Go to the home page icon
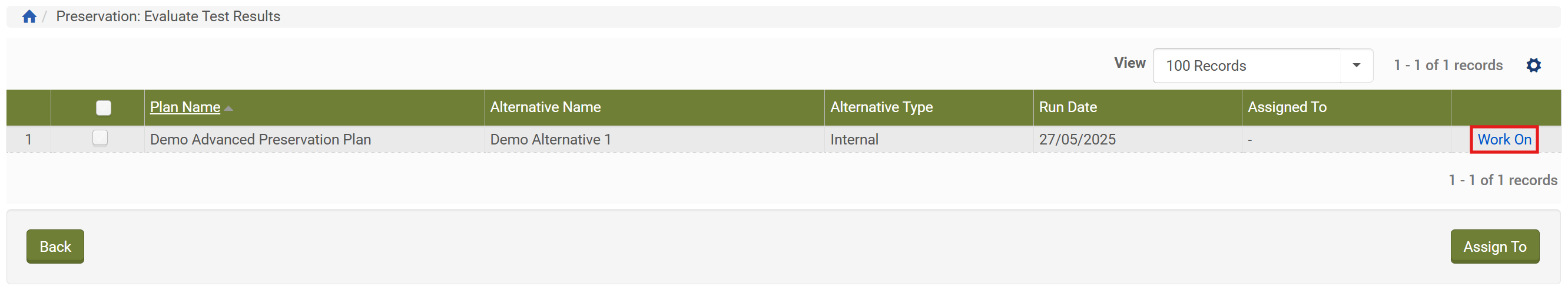The image size is (1568, 299). (29, 17)
